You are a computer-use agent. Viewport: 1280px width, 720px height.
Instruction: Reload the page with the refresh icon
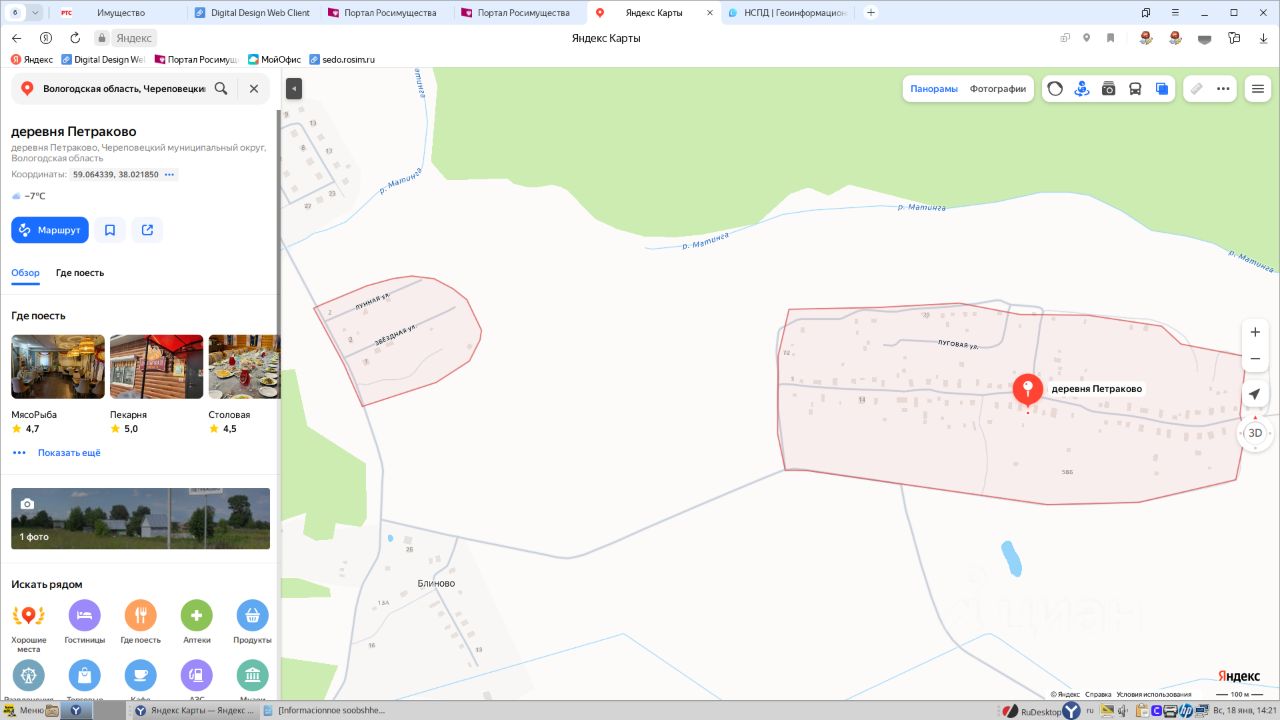[75, 38]
